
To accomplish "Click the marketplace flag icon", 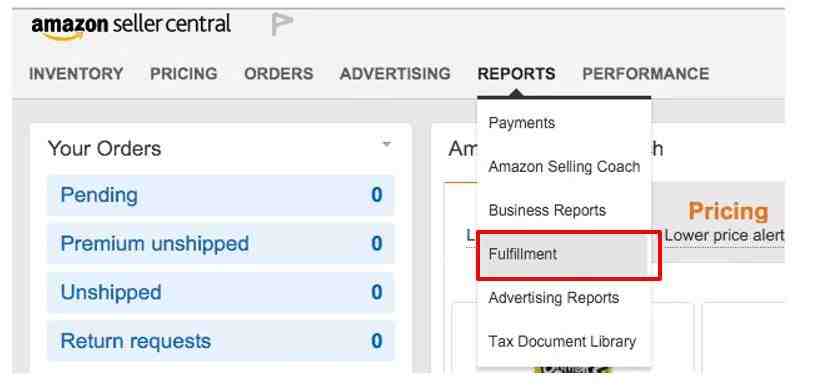I will pyautogui.click(x=282, y=25).
